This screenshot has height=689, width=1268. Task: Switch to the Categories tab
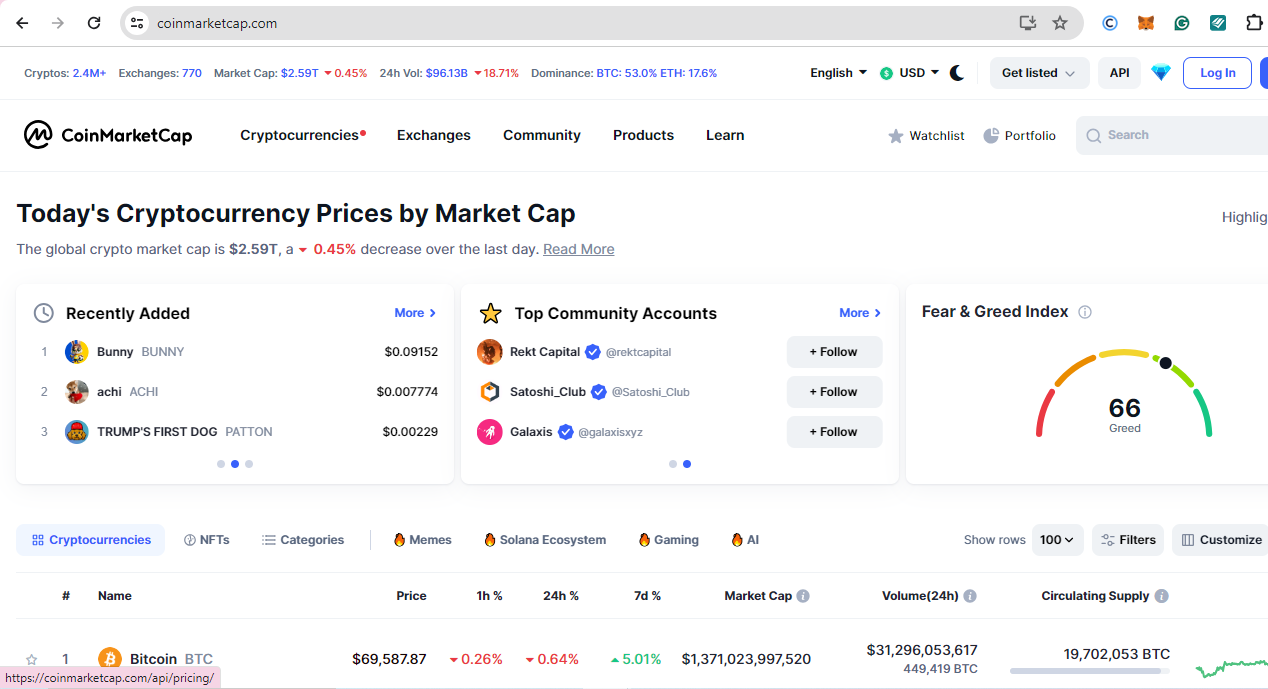(x=303, y=540)
